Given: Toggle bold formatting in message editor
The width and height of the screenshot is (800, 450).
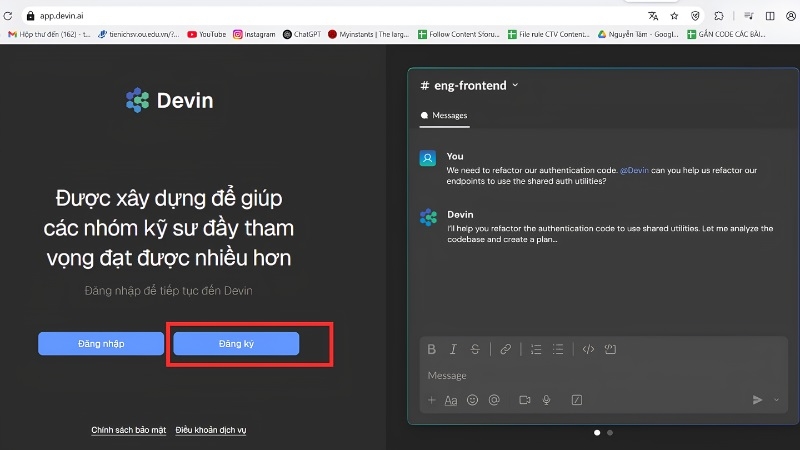Looking at the screenshot, I should pos(432,349).
